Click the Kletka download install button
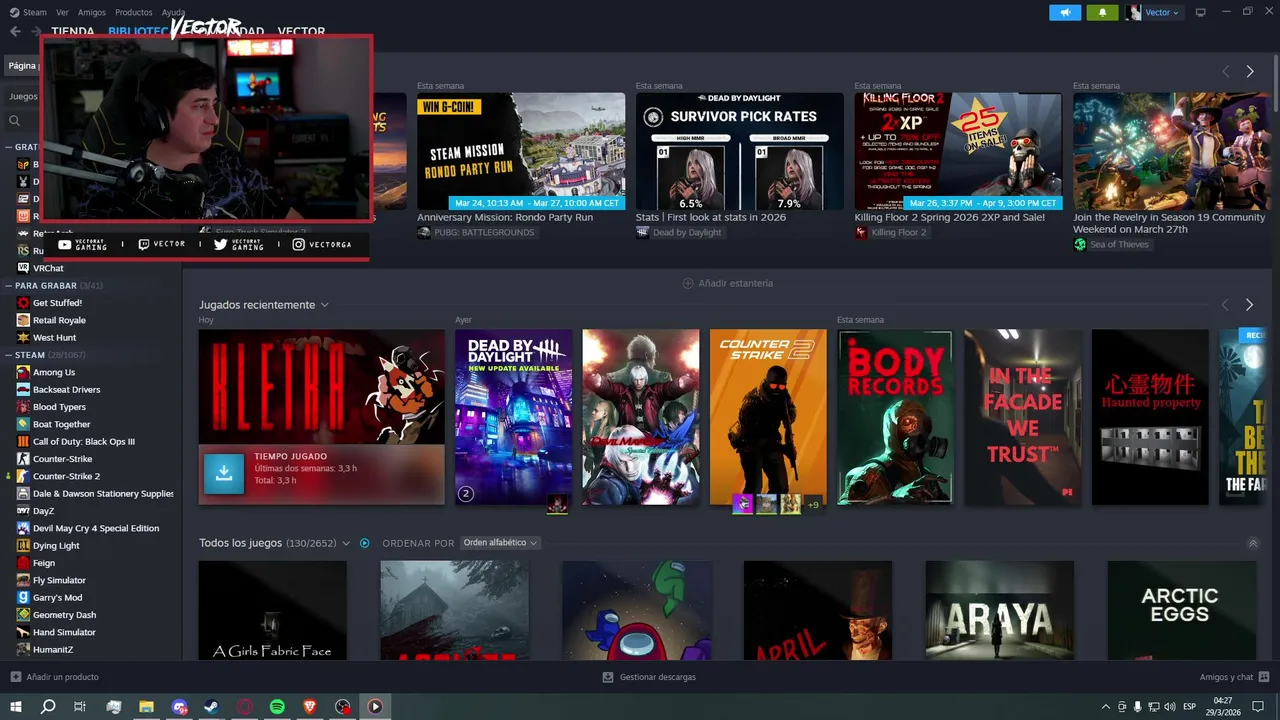1280x720 pixels. coord(224,474)
